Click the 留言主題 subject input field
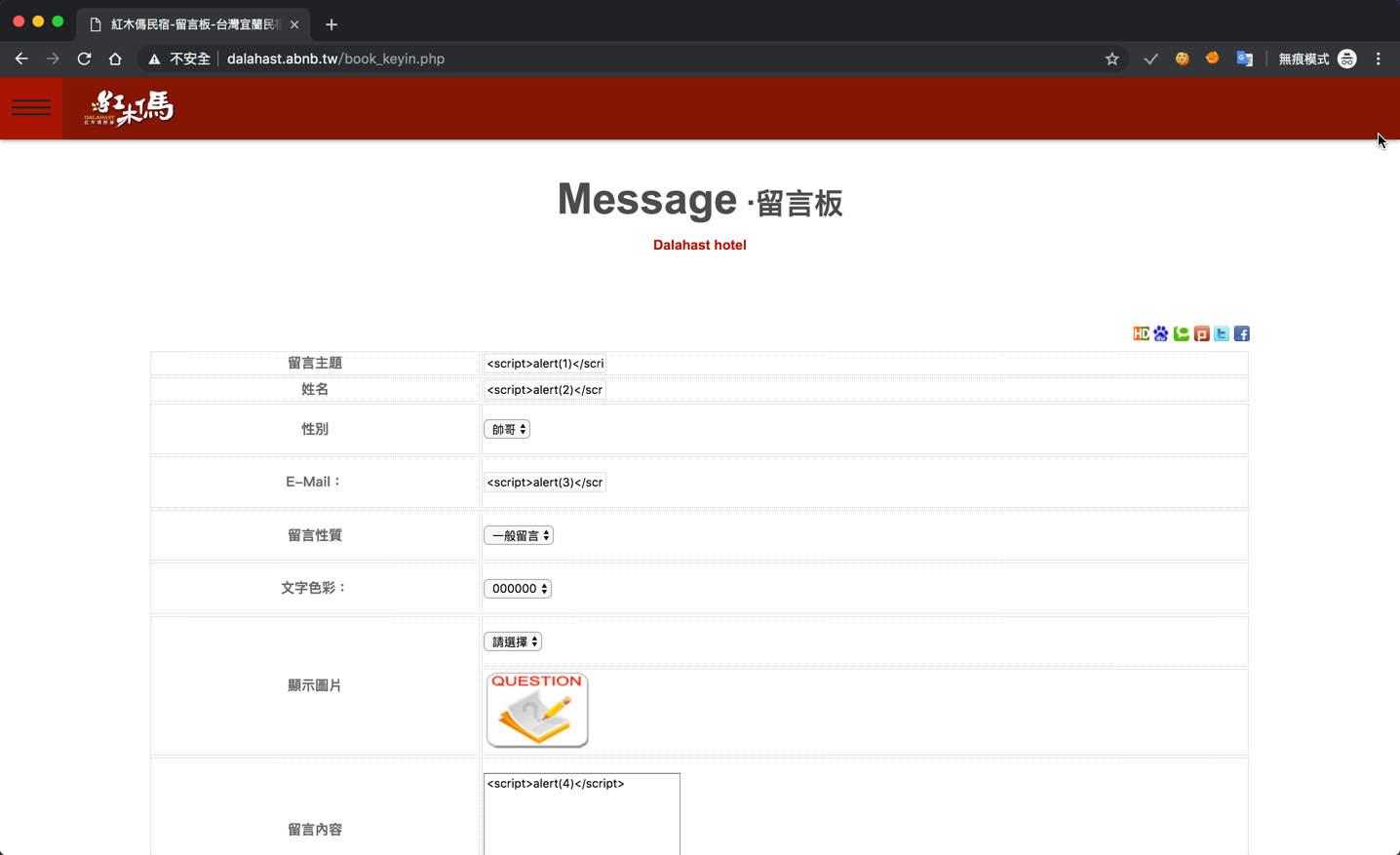Image resolution: width=1400 pixels, height=855 pixels. (545, 364)
